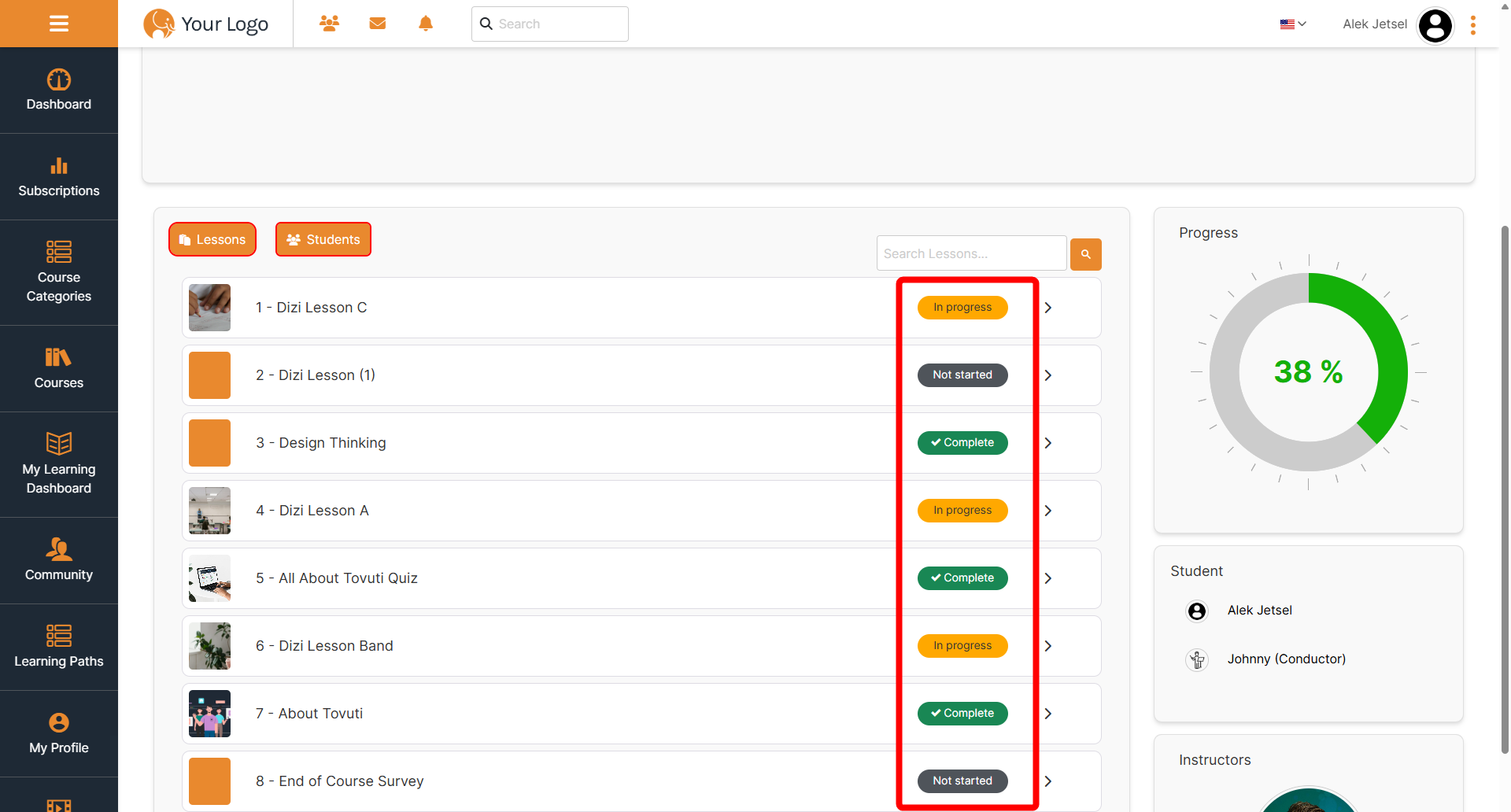
Task: Open the users group icon in header
Action: click(329, 24)
